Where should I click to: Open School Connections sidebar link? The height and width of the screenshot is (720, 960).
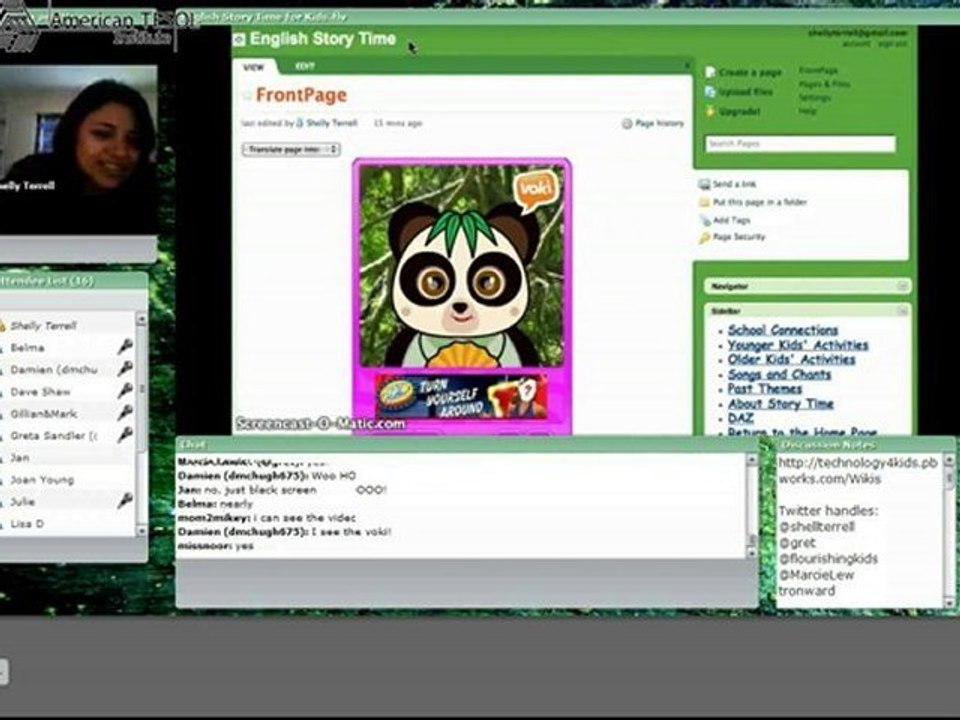[782, 330]
